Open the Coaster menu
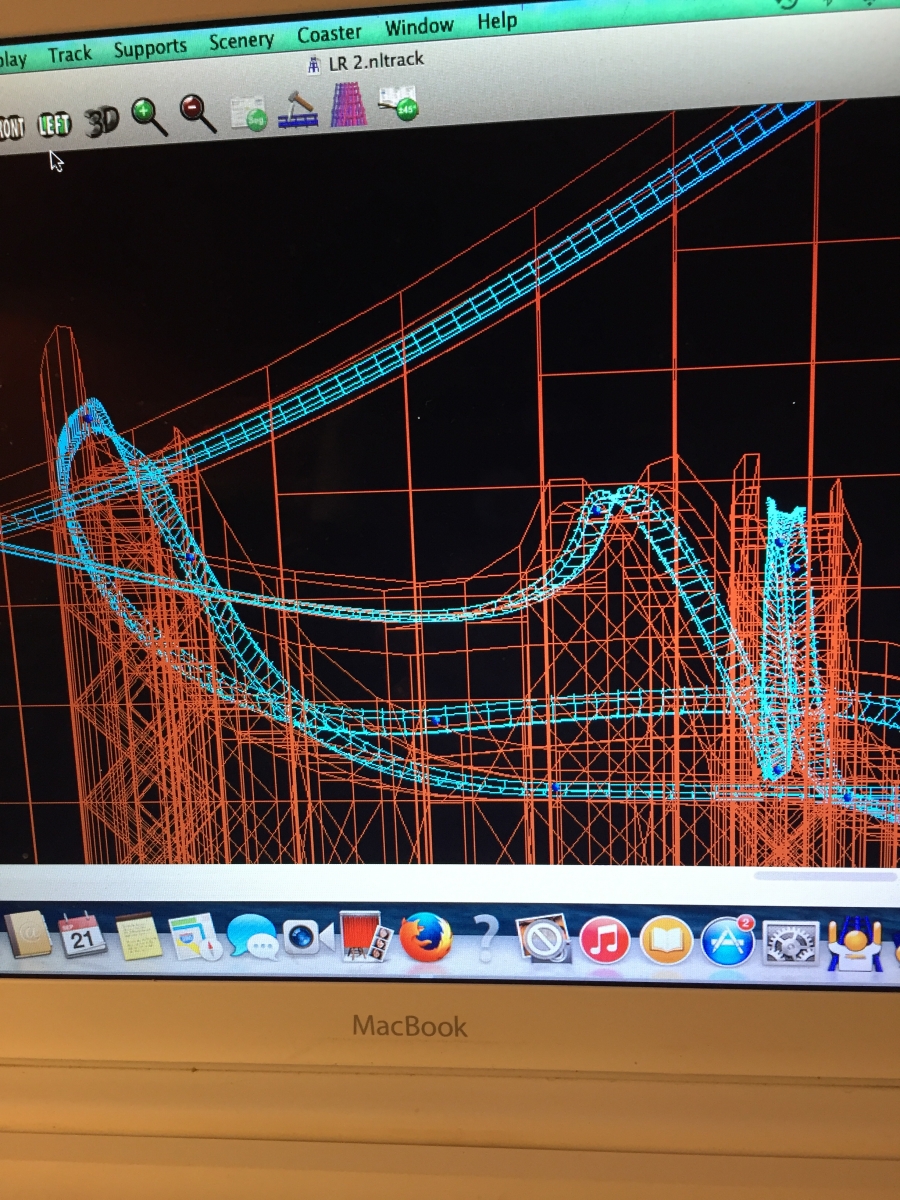This screenshot has width=900, height=1200. pos(329,34)
